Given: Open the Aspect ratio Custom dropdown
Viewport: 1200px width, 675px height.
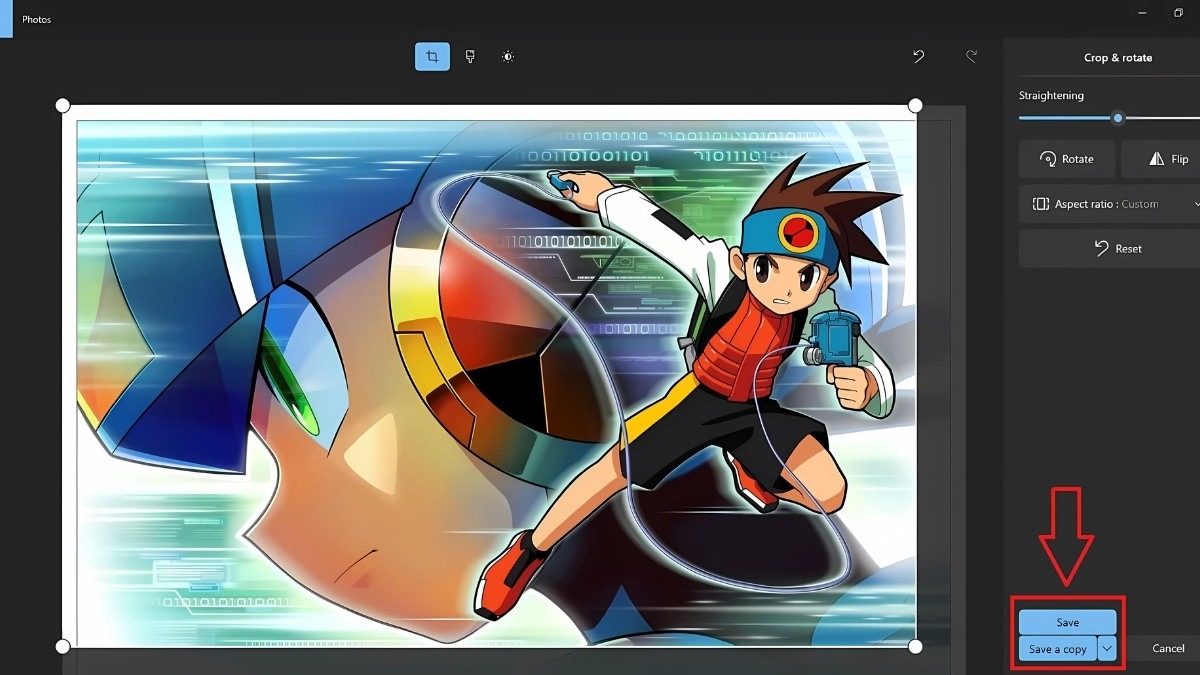Looking at the screenshot, I should [1110, 204].
